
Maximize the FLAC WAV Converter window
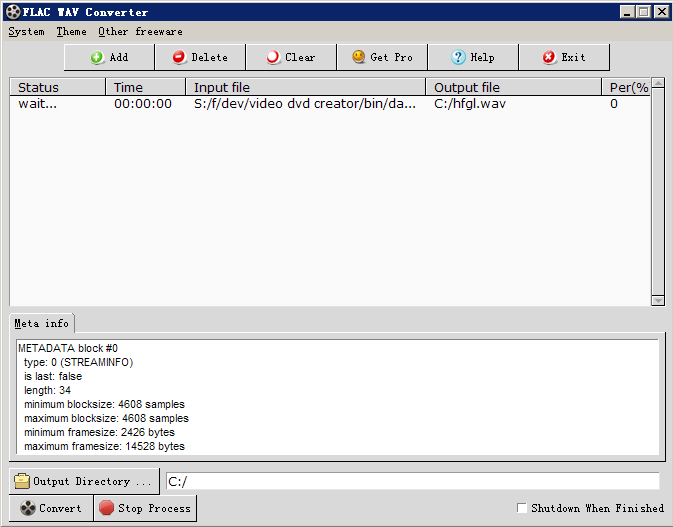[643, 12]
